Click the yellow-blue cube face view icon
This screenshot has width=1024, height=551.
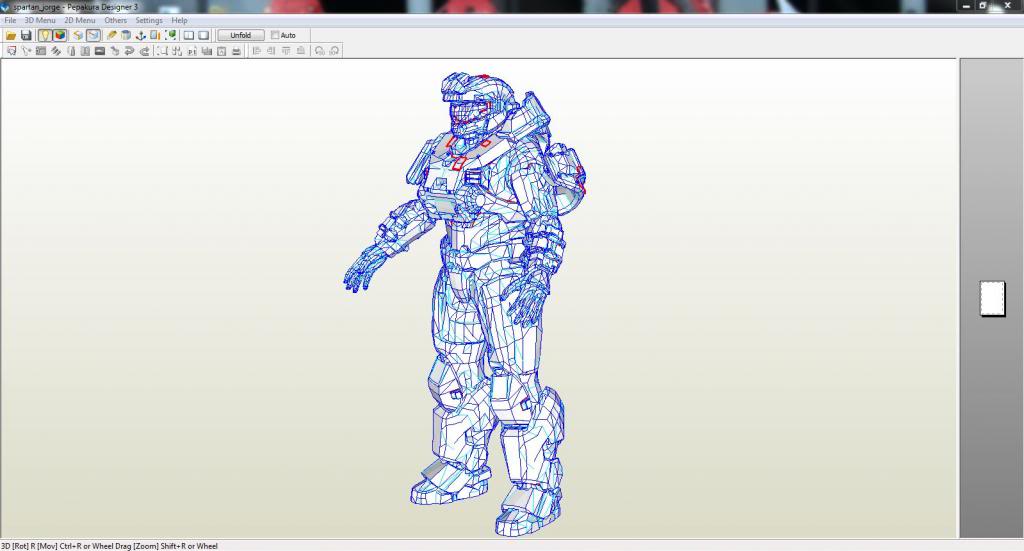point(78,35)
